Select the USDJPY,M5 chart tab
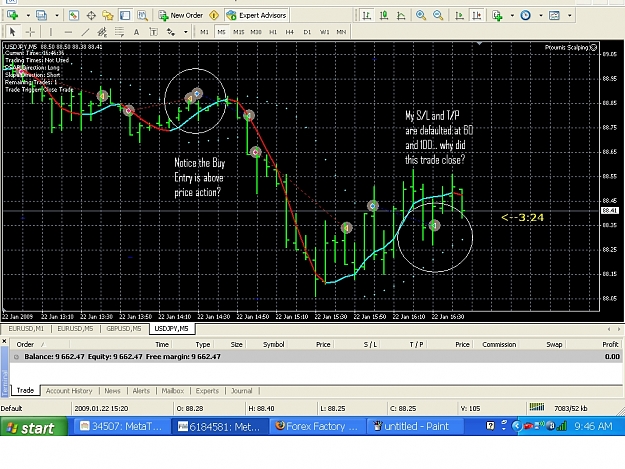625x469 pixels. (171, 329)
